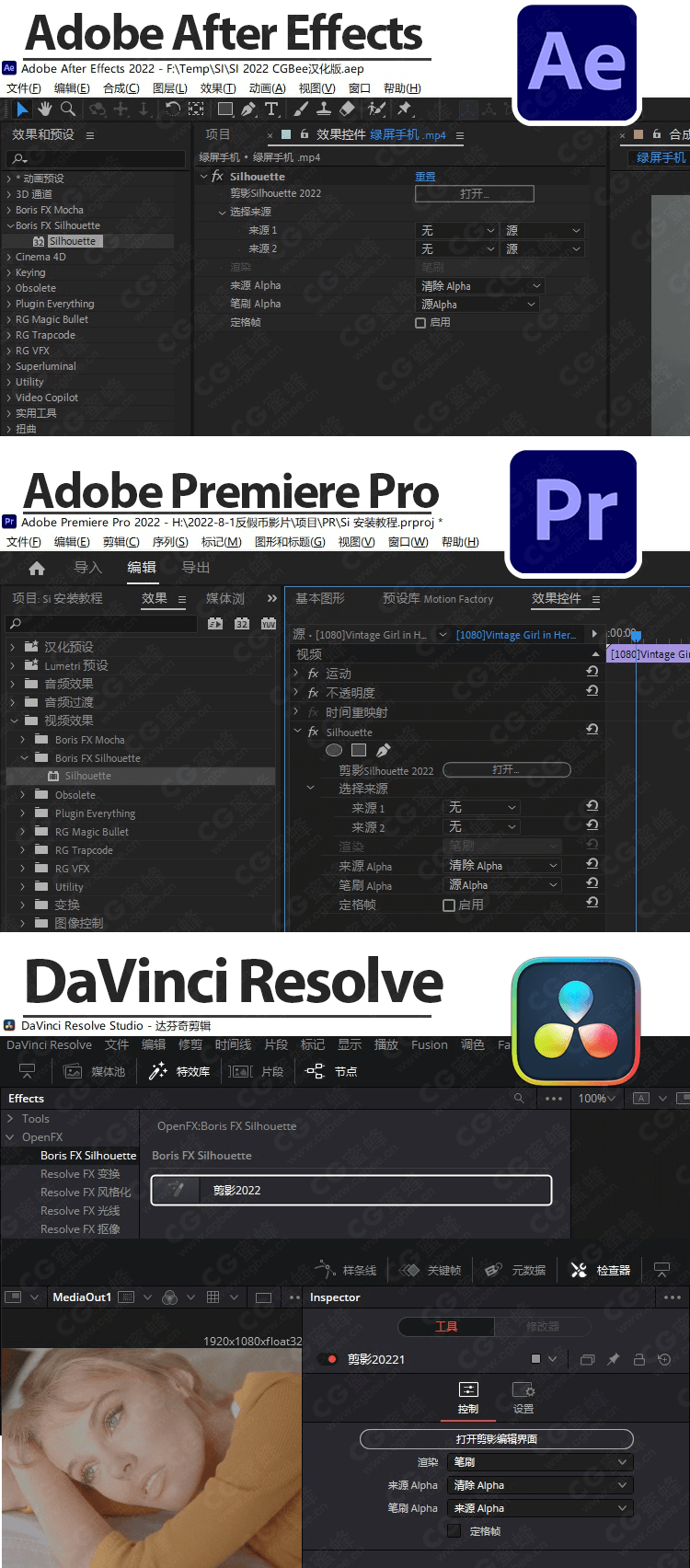The width and height of the screenshot is (690, 1568).
Task: Pin the 剪影20221 node in Inspector
Action: coord(614,1359)
